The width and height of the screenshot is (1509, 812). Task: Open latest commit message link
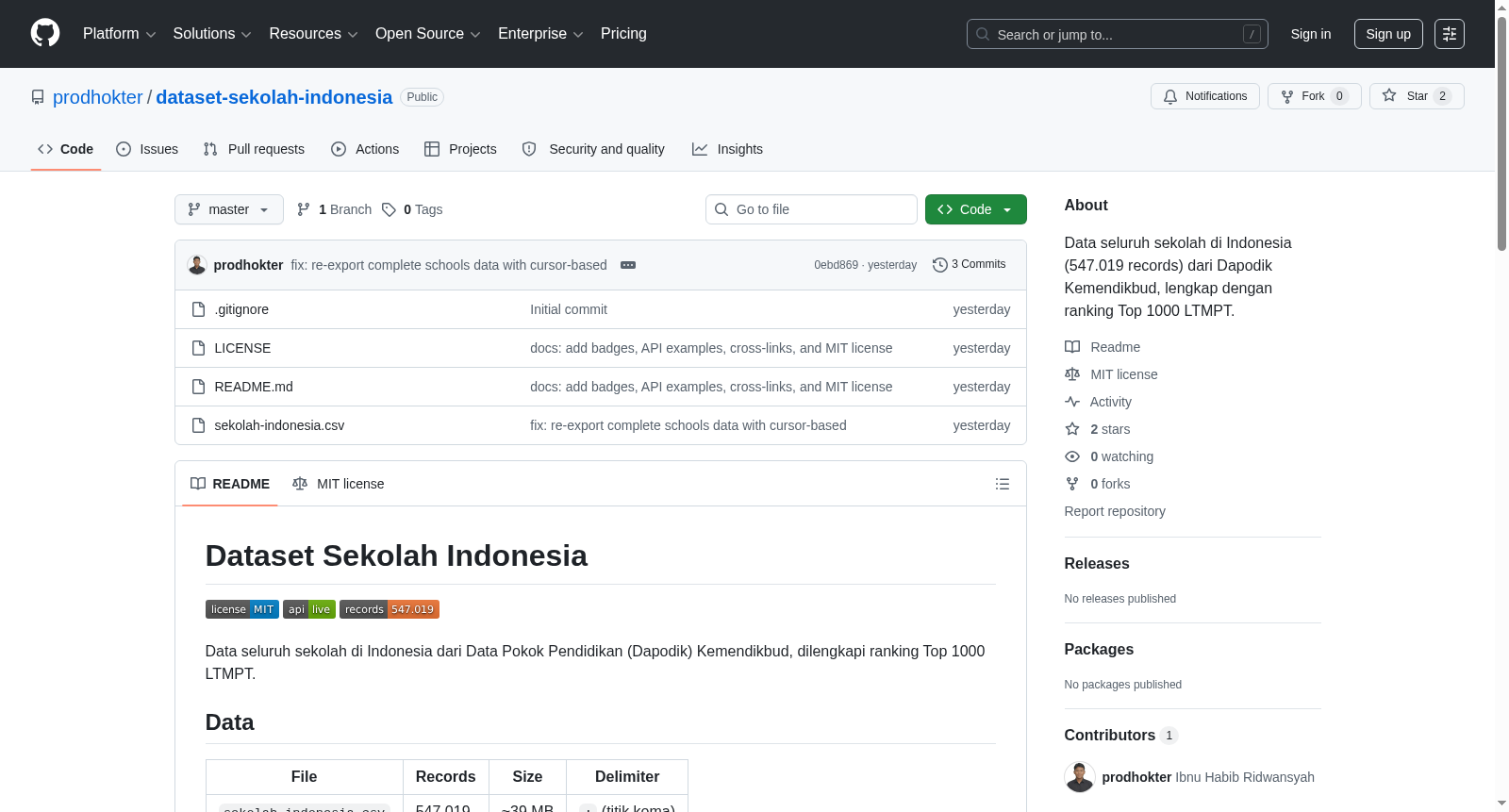tap(449, 265)
